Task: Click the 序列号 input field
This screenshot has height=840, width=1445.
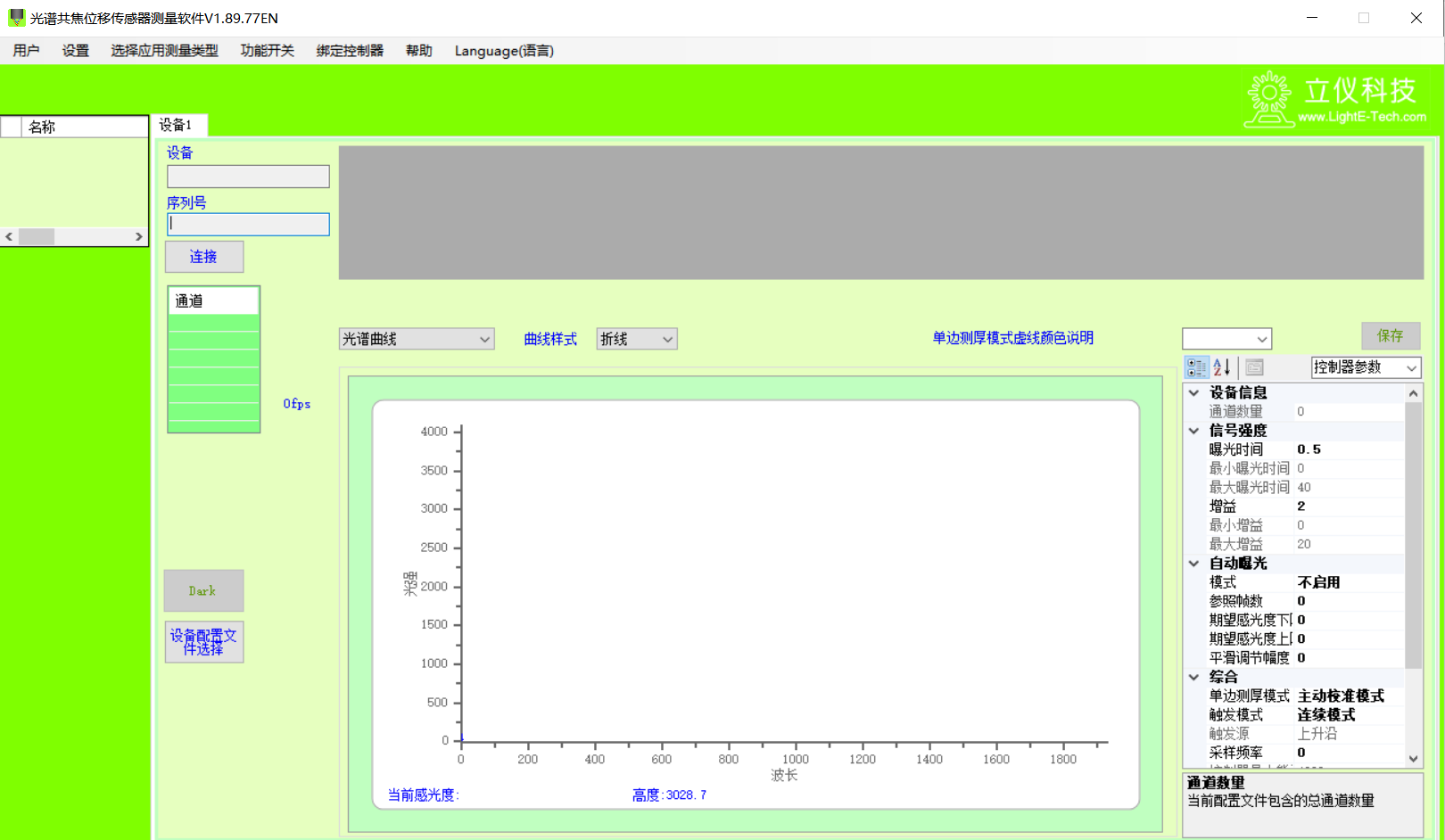Action: [x=248, y=224]
